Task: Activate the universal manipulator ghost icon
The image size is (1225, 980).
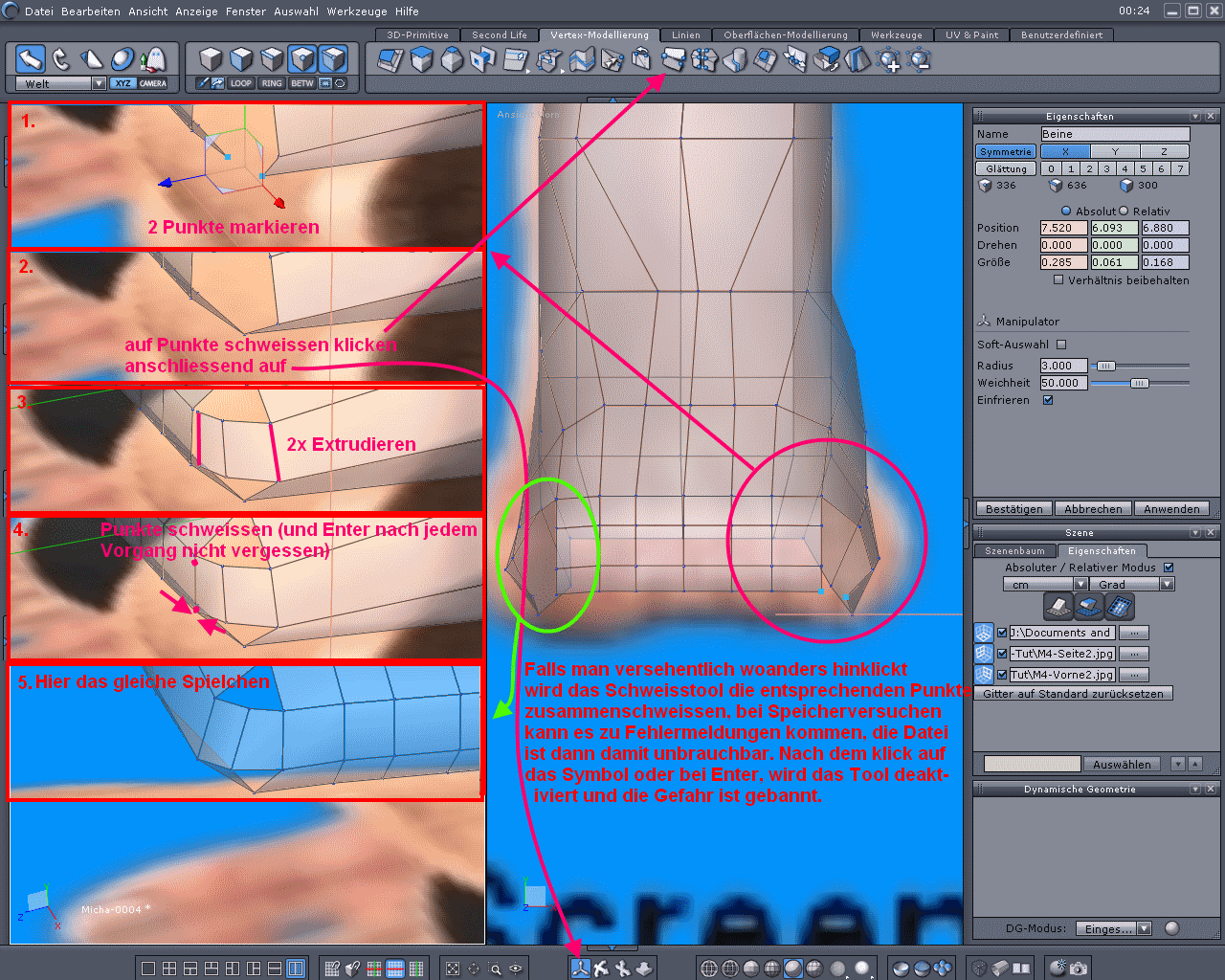Action: (x=153, y=59)
